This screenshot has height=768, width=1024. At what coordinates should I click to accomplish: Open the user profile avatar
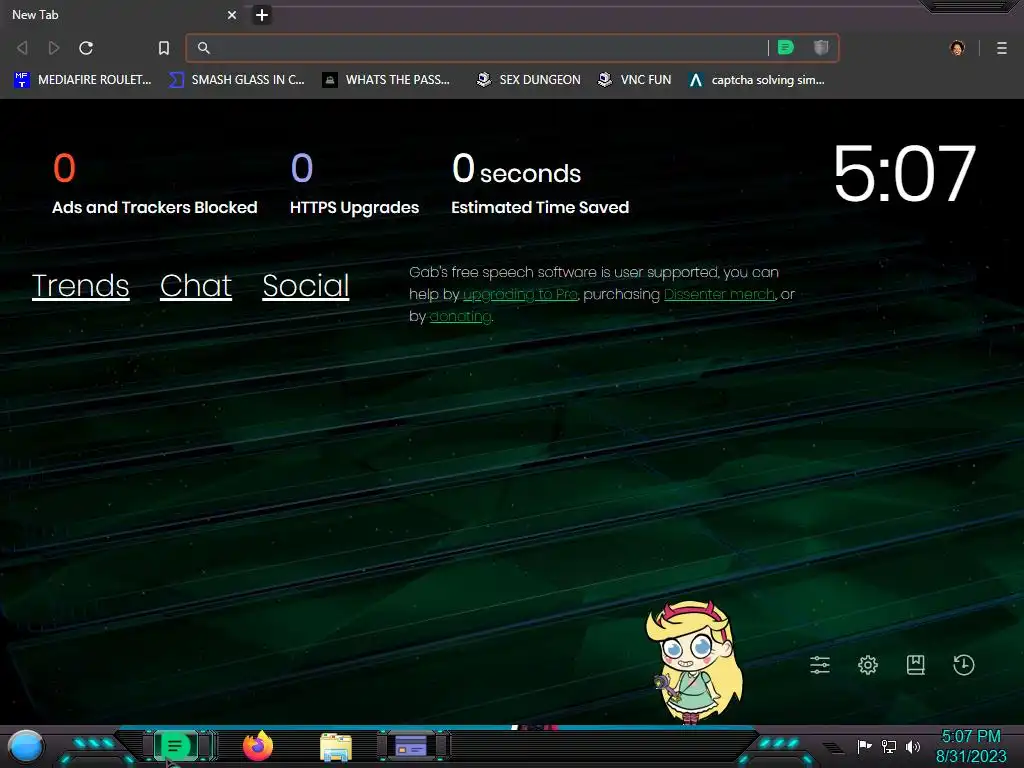click(957, 48)
